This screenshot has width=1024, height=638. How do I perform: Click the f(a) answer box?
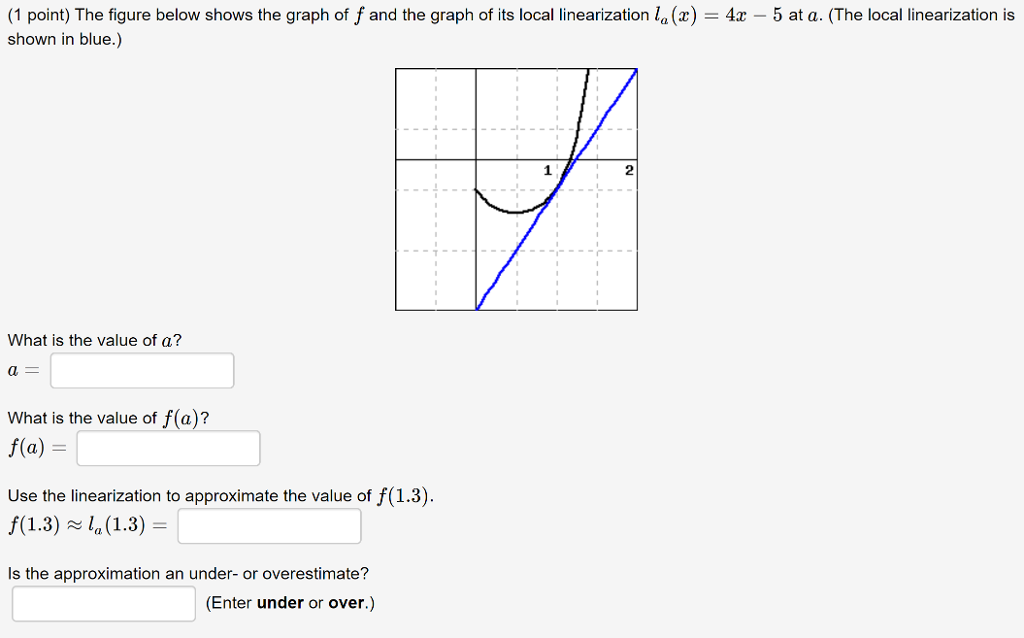167,448
